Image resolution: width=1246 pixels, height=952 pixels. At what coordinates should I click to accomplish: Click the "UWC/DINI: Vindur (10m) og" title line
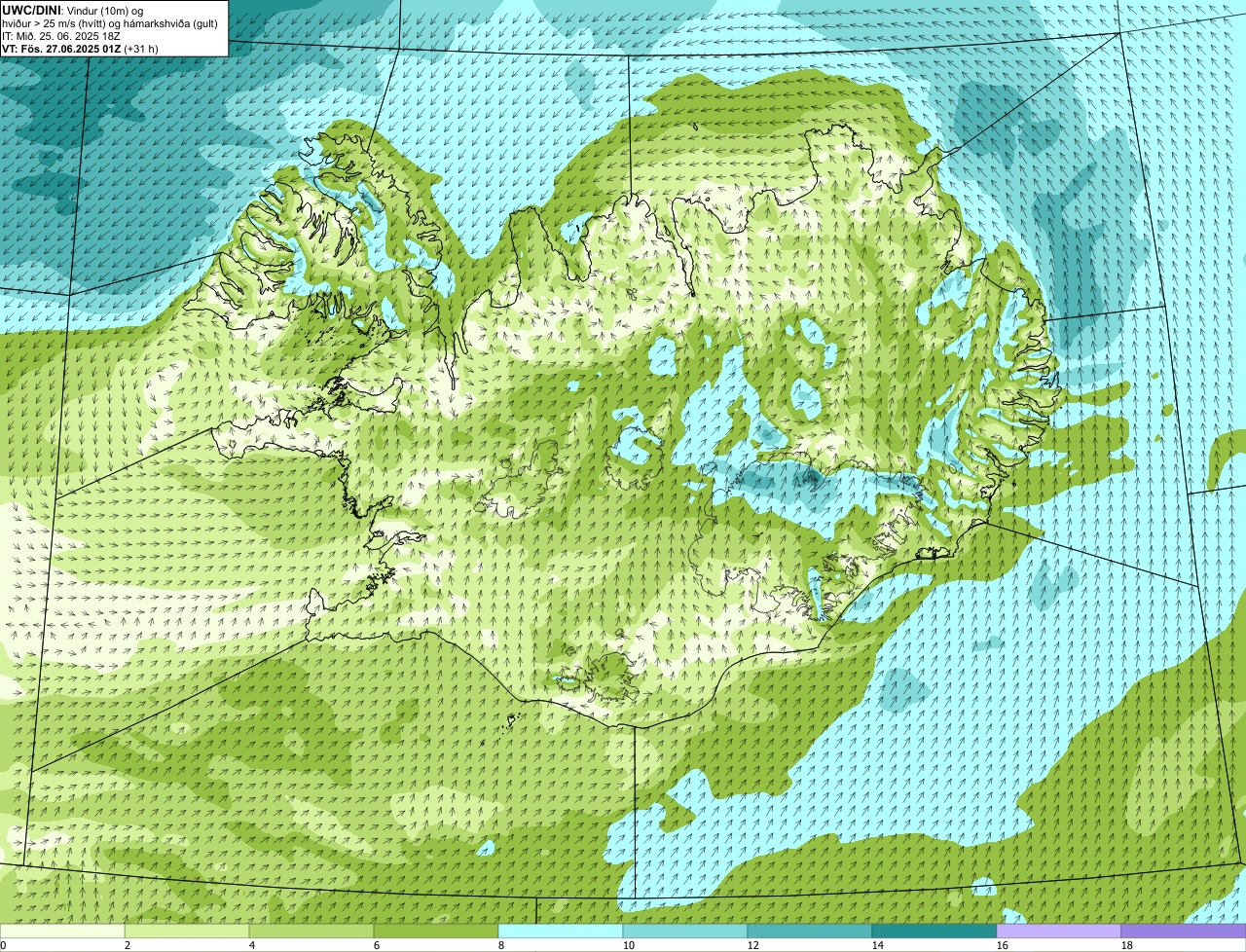(x=73, y=10)
